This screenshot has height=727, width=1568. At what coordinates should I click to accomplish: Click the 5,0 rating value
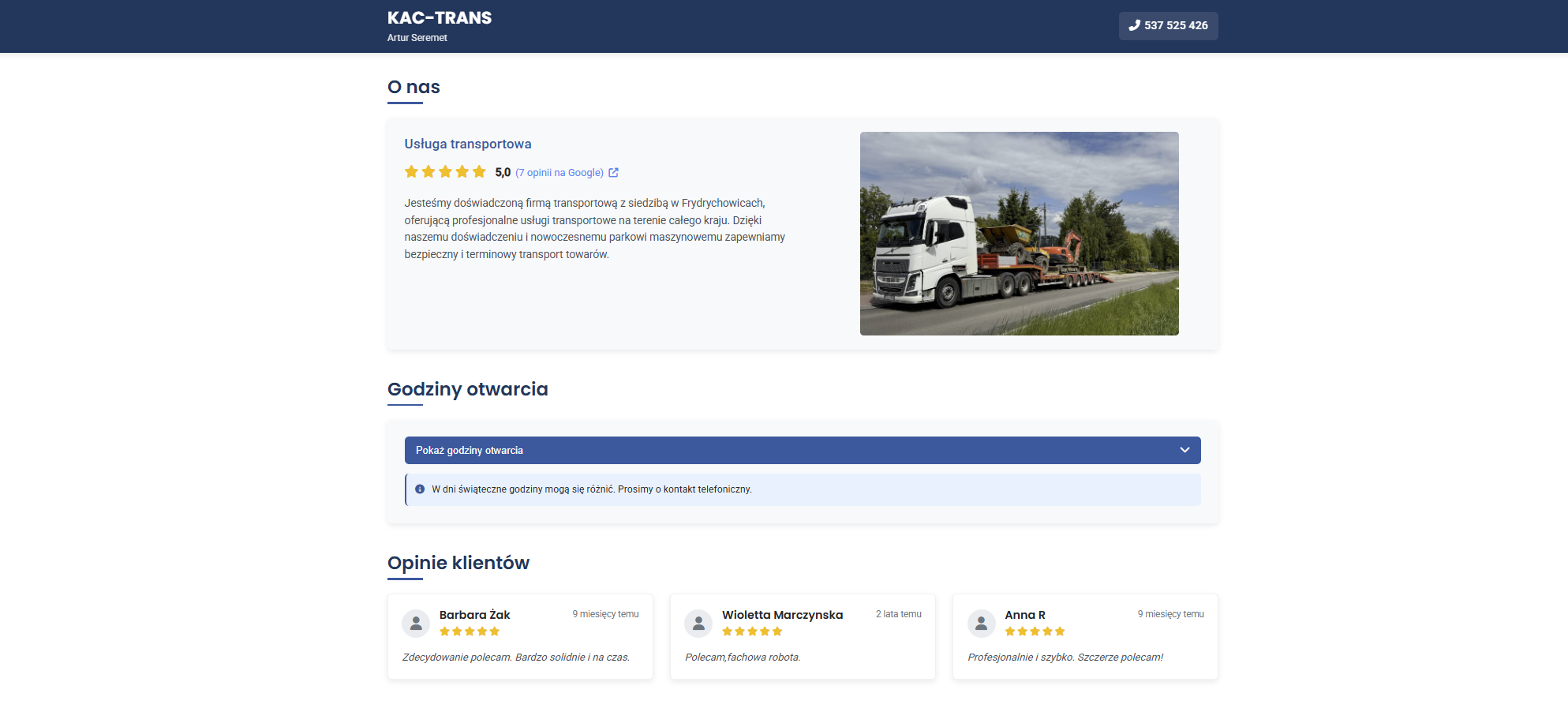point(503,173)
